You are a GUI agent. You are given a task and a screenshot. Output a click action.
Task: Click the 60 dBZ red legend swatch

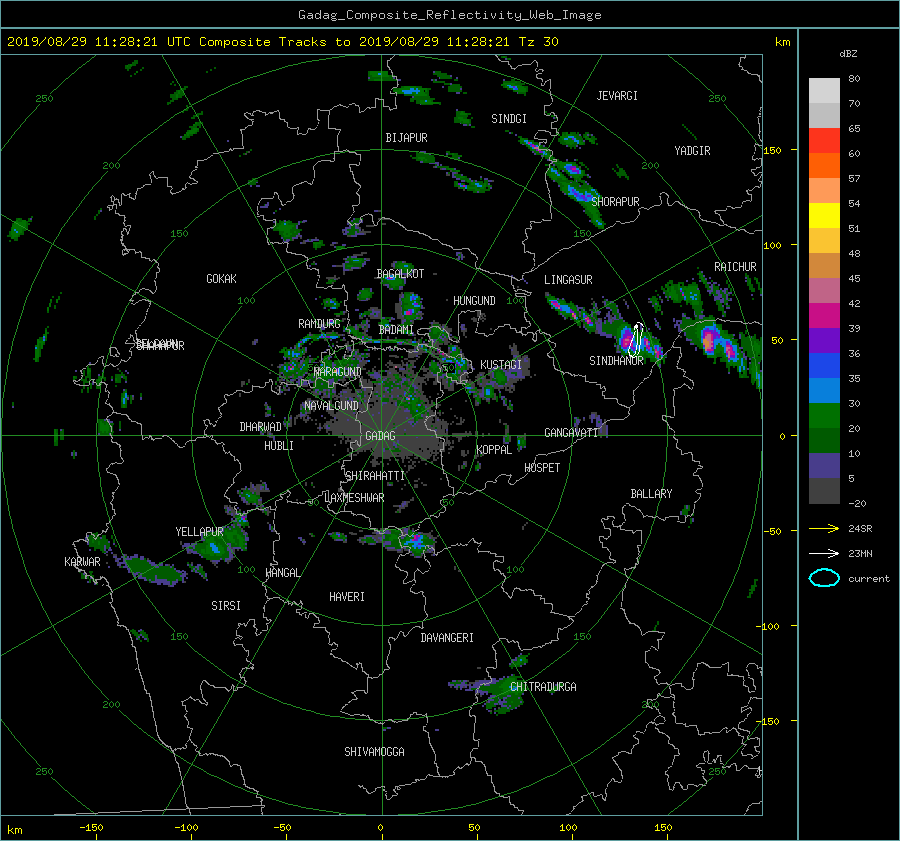click(x=824, y=141)
